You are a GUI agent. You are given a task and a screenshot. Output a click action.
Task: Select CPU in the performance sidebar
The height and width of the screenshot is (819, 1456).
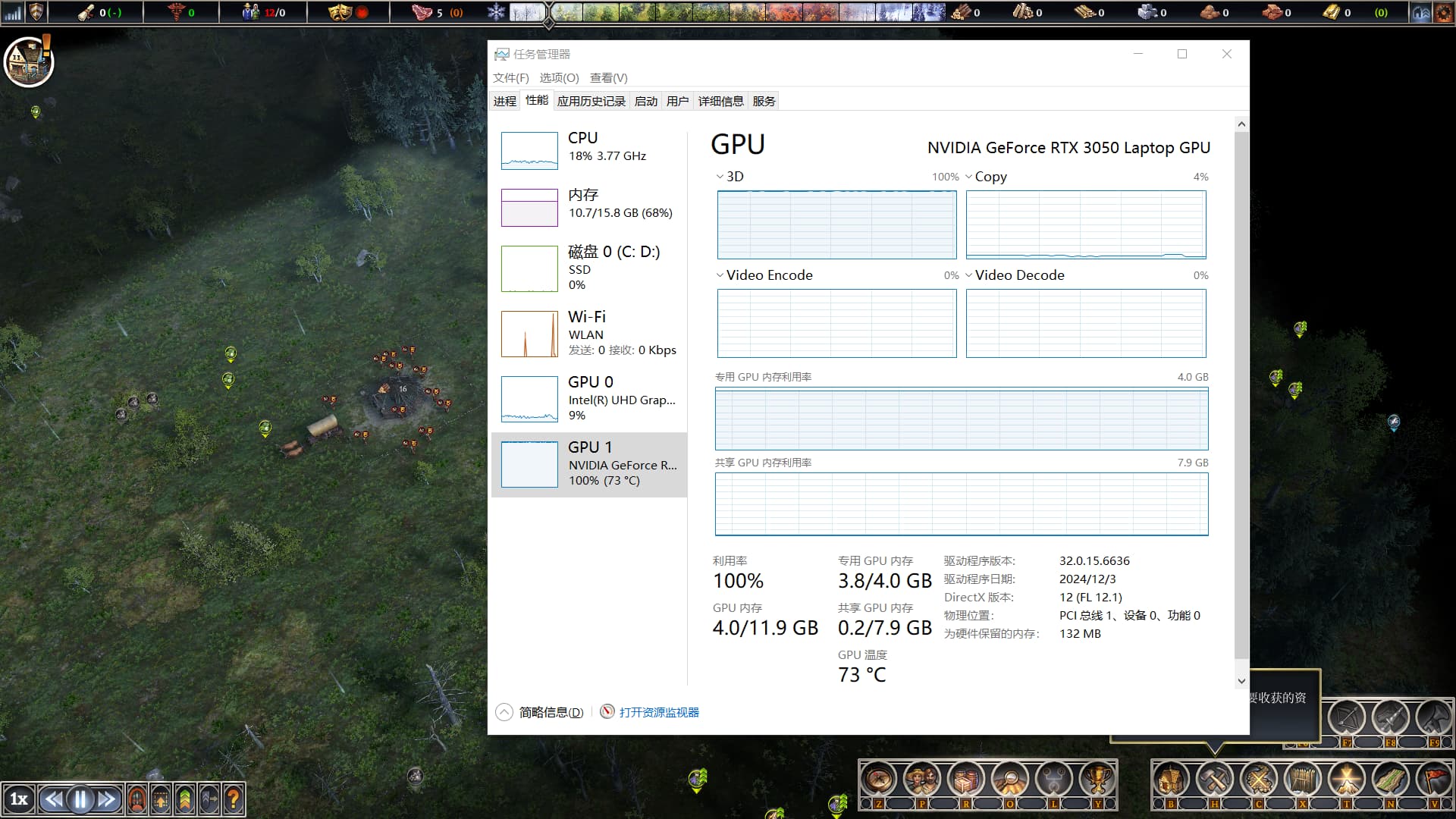click(588, 147)
